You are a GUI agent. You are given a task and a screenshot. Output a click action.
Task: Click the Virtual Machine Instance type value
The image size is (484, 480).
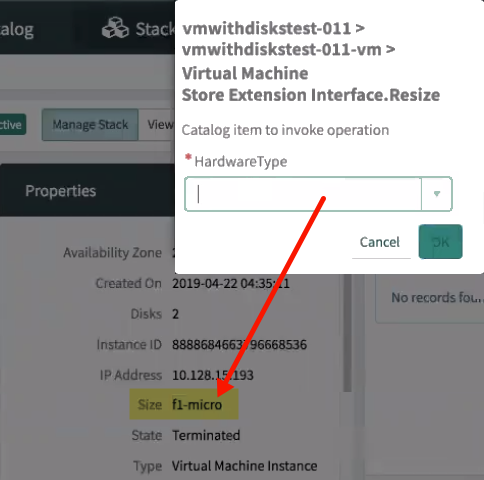coord(245,466)
